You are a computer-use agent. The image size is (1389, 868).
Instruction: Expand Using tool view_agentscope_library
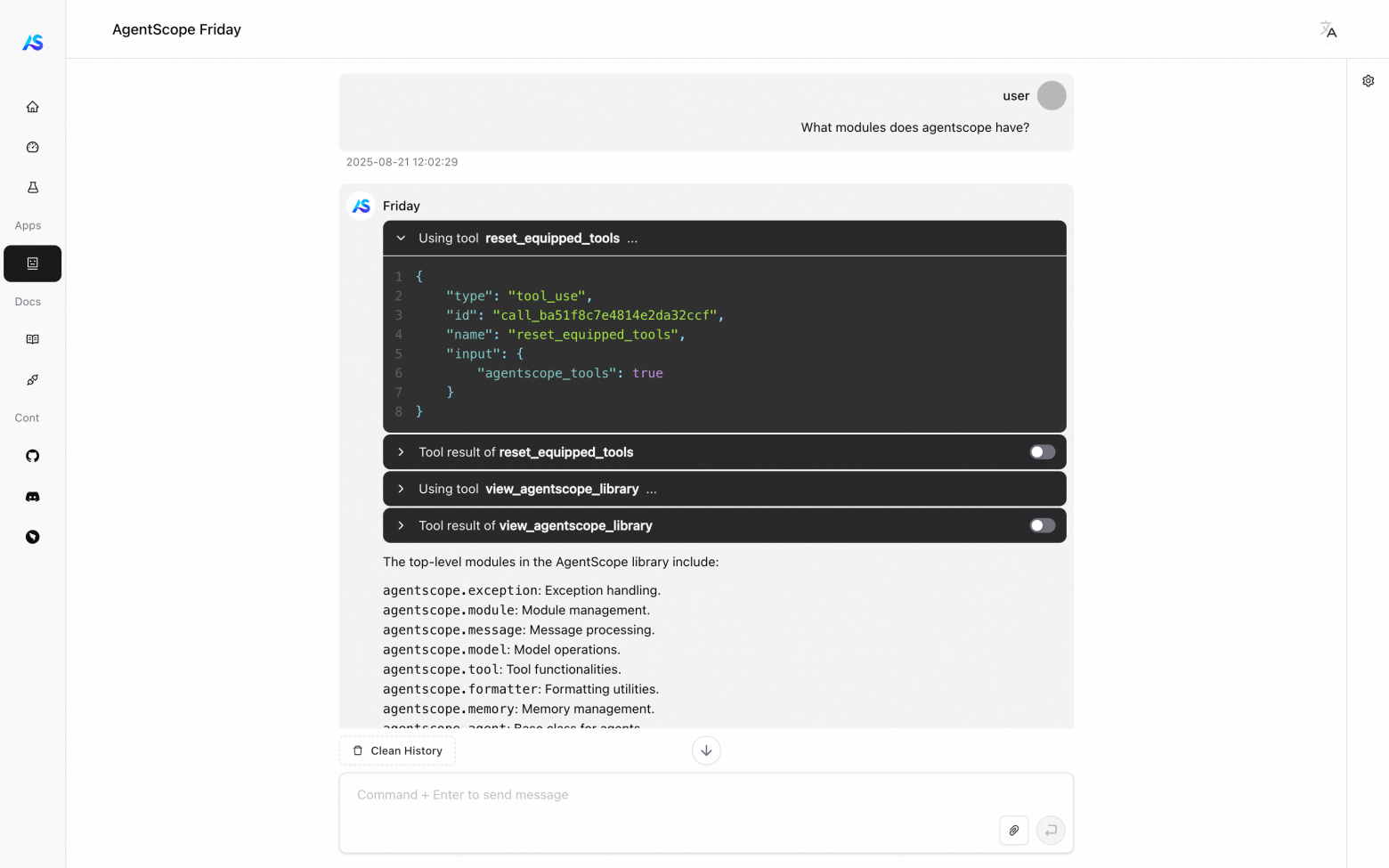pyautogui.click(x=401, y=489)
